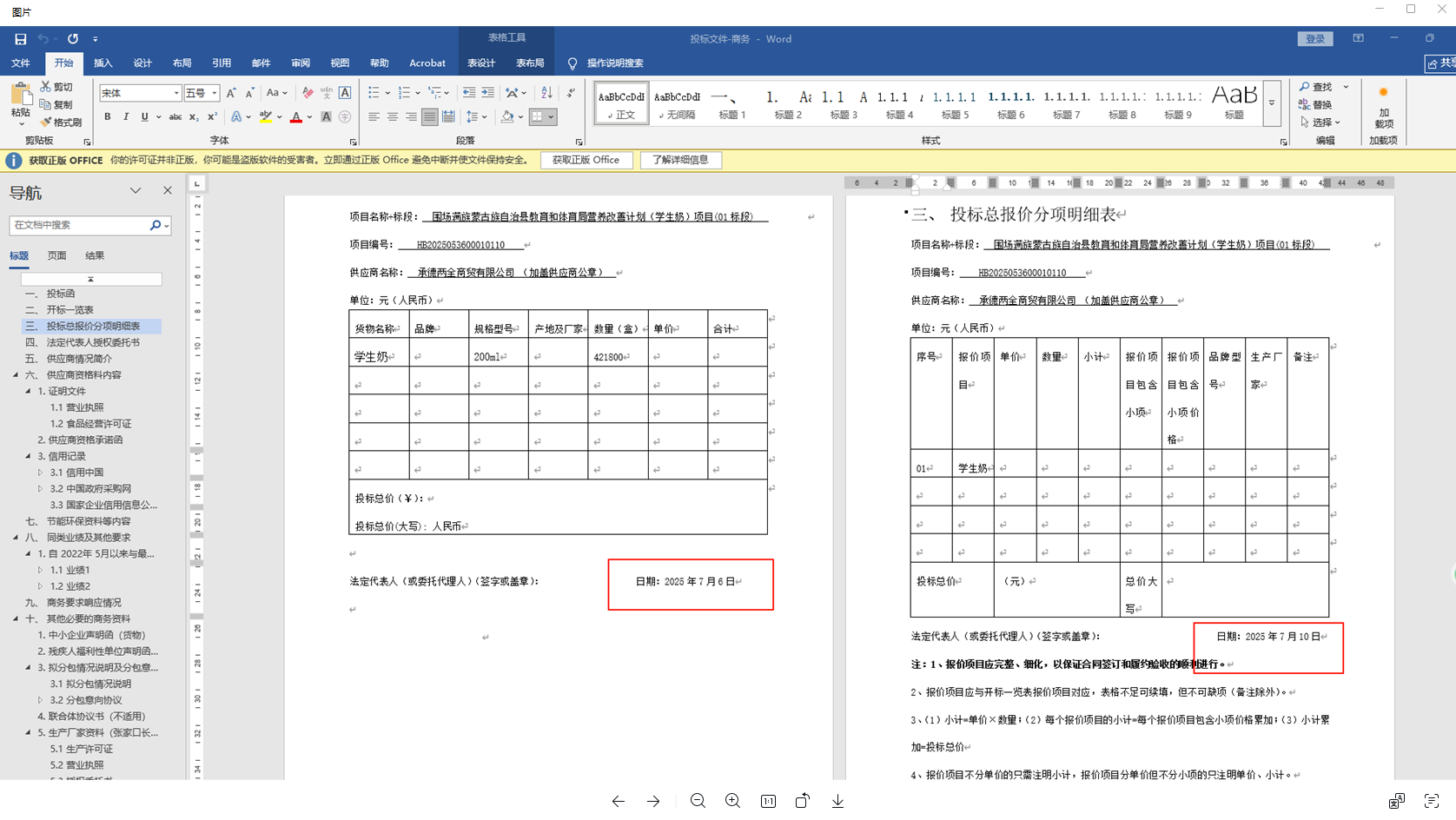Save the document from the quick access toolbar
Image resolution: width=1456 pixels, height=820 pixels.
[x=20, y=39]
